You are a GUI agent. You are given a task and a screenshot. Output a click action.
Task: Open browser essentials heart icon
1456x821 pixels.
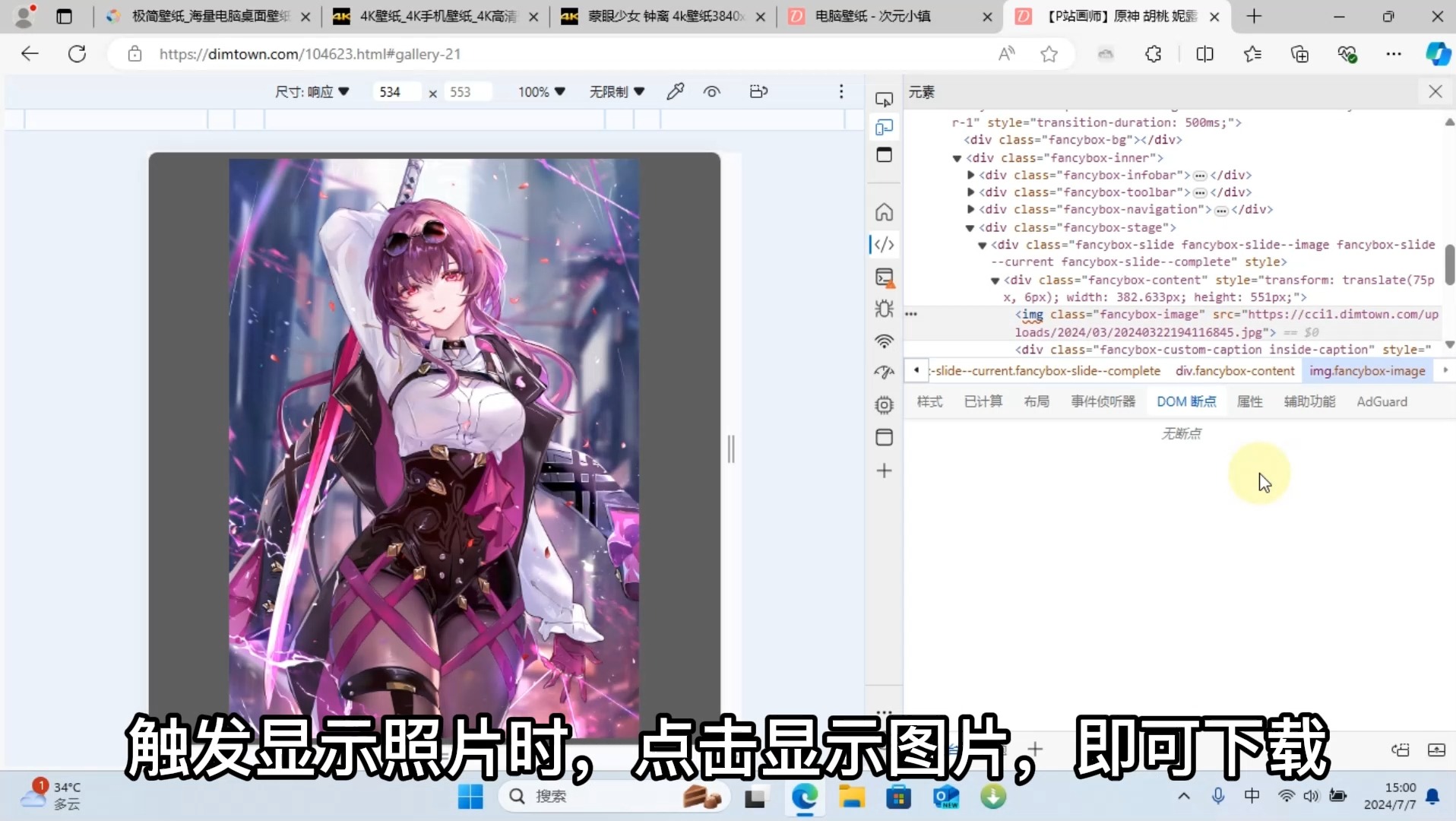pos(1347,54)
